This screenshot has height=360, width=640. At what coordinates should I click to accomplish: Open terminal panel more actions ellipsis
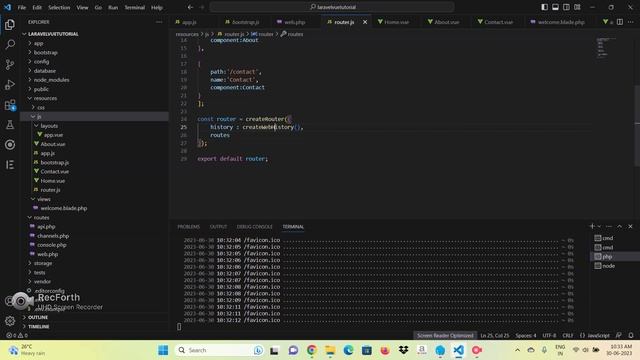point(609,226)
